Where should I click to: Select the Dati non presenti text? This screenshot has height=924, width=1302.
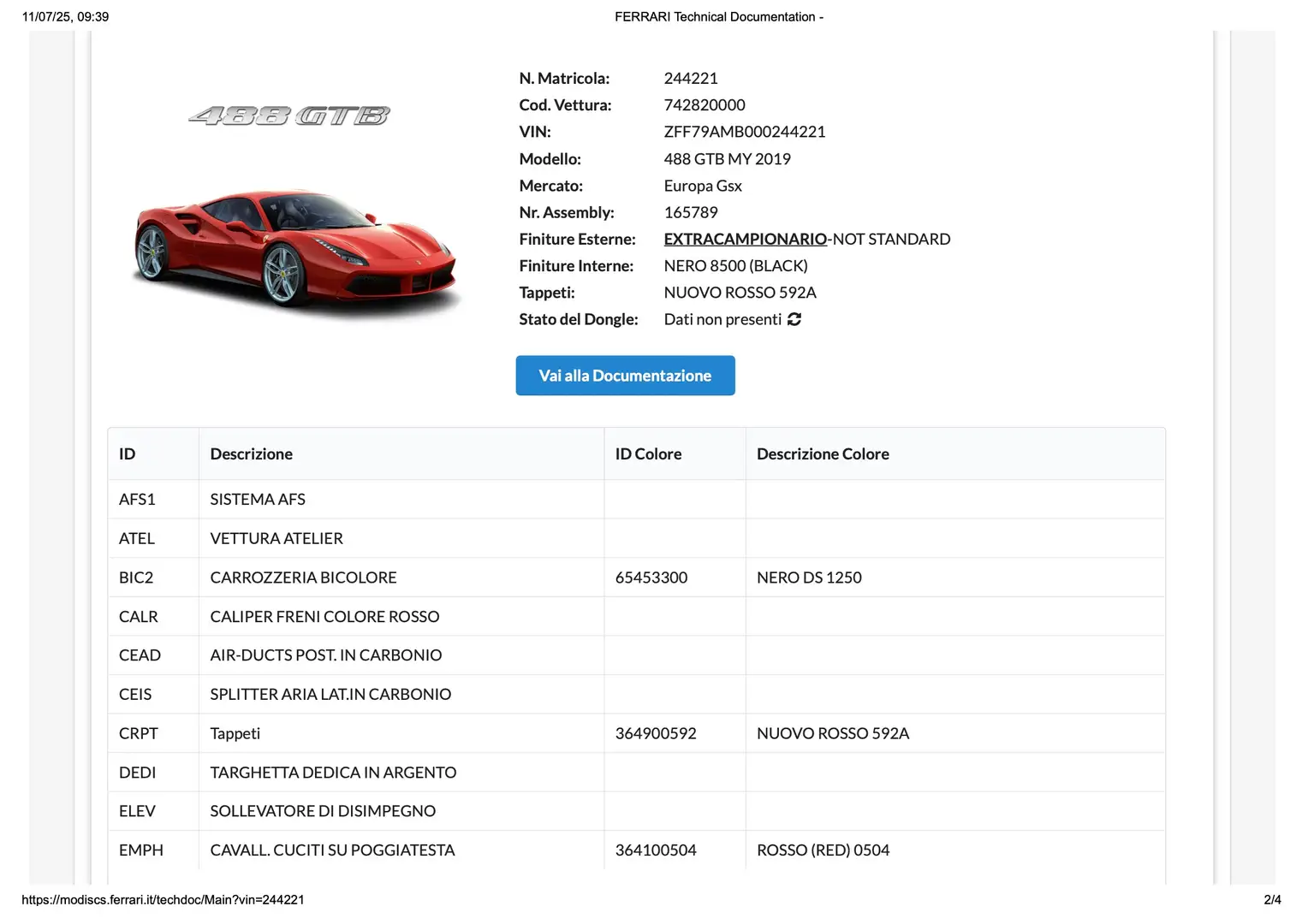(723, 319)
